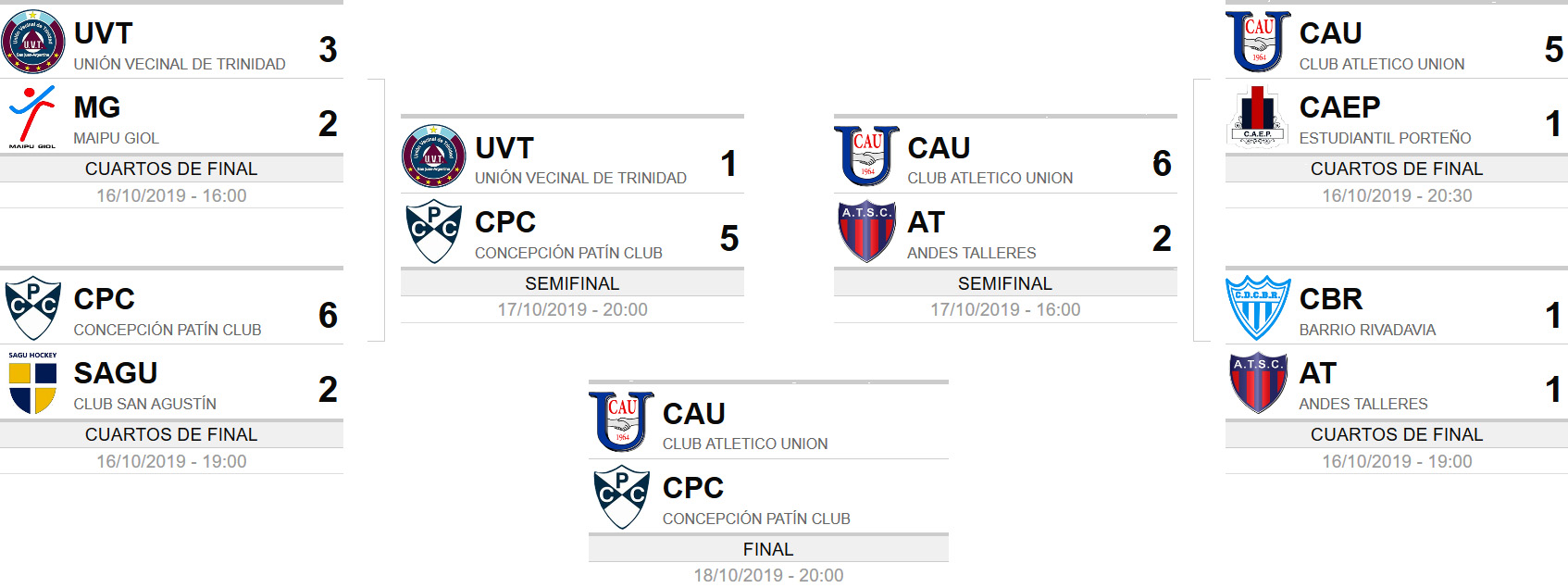Click the CLUB SAN AGUSTÍN team name
Viewport: 1568px width, 588px height.
point(145,404)
